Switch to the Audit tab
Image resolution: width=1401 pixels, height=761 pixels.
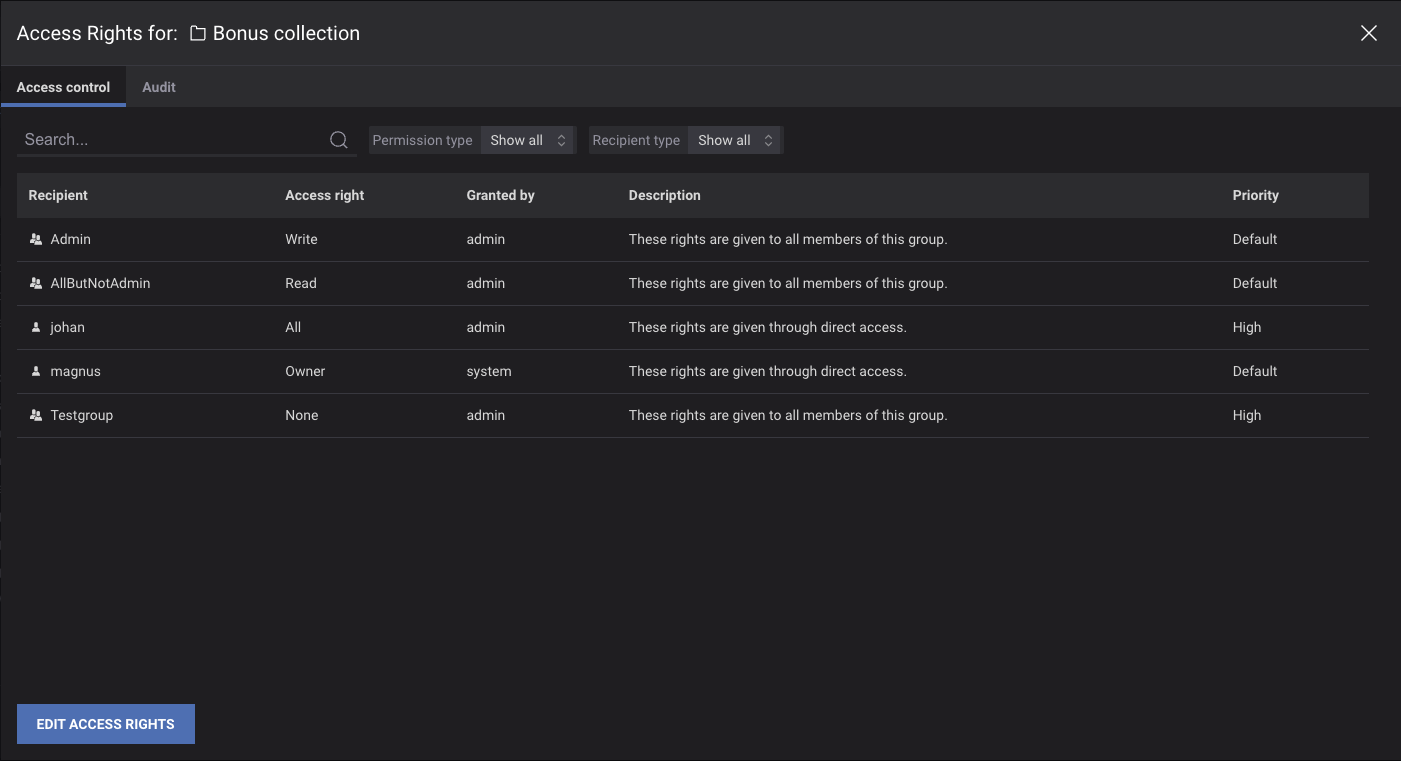pos(159,87)
